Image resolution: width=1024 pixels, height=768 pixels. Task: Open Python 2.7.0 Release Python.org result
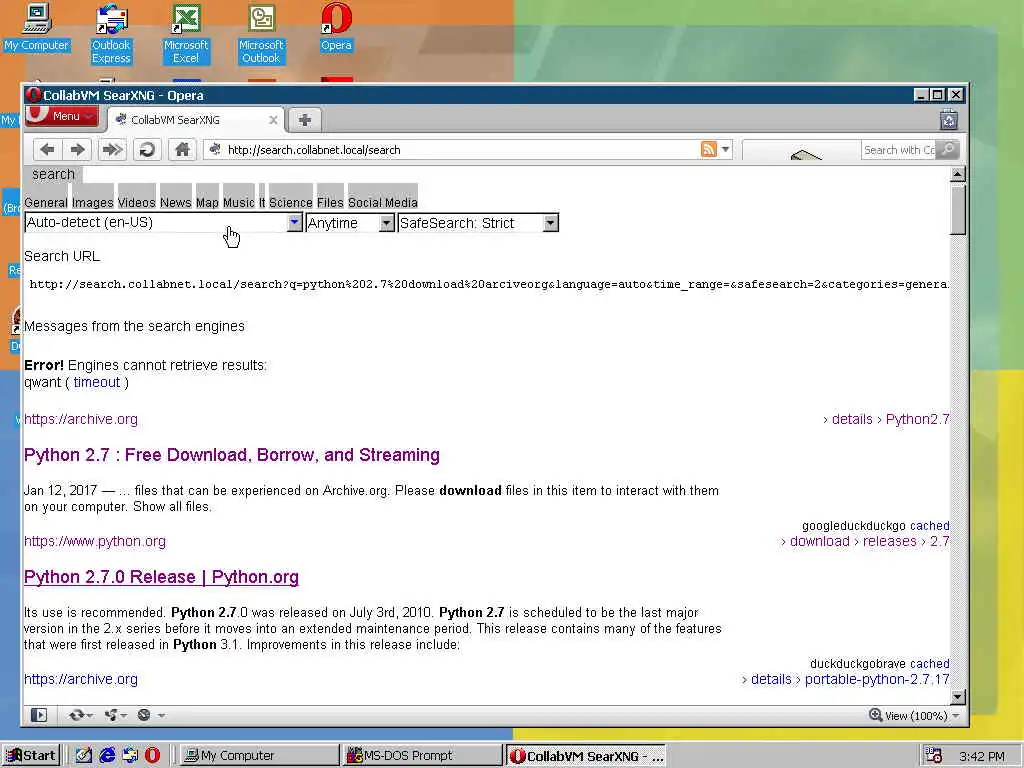point(161,577)
